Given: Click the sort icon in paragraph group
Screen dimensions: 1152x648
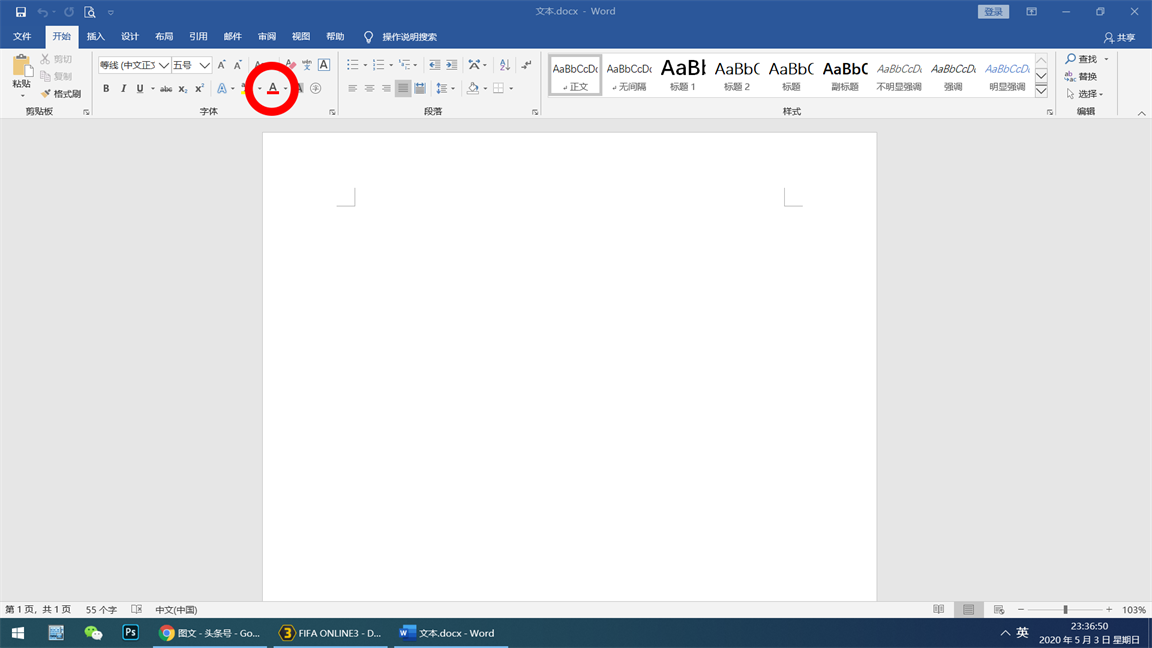Looking at the screenshot, I should pos(504,65).
